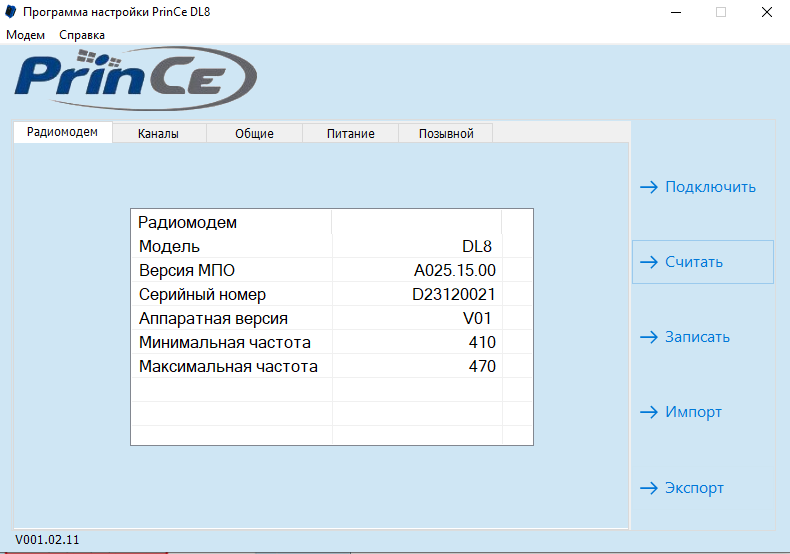Select the Минимальная частота label cell

[232, 342]
